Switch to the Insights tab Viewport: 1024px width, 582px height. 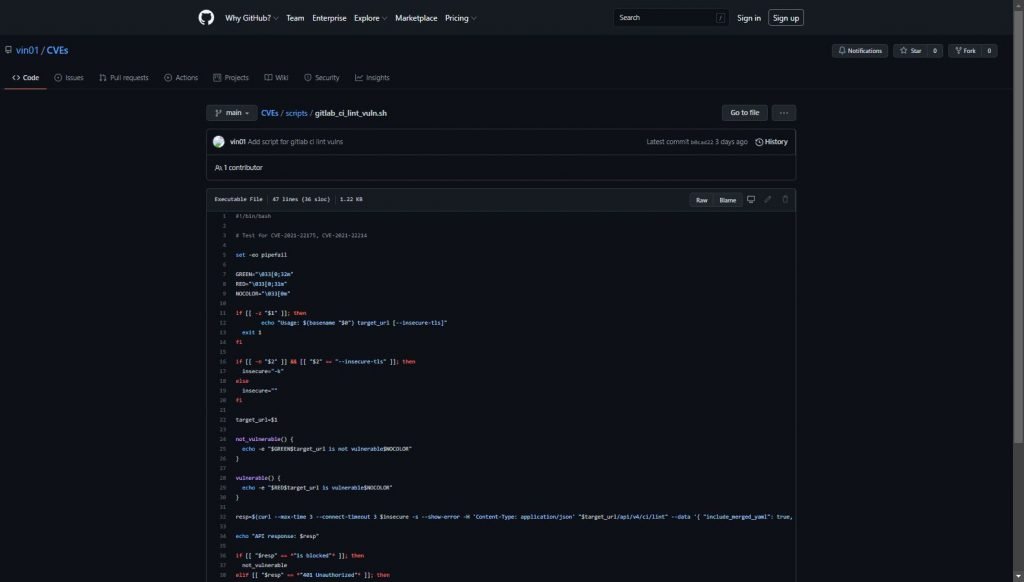372,77
